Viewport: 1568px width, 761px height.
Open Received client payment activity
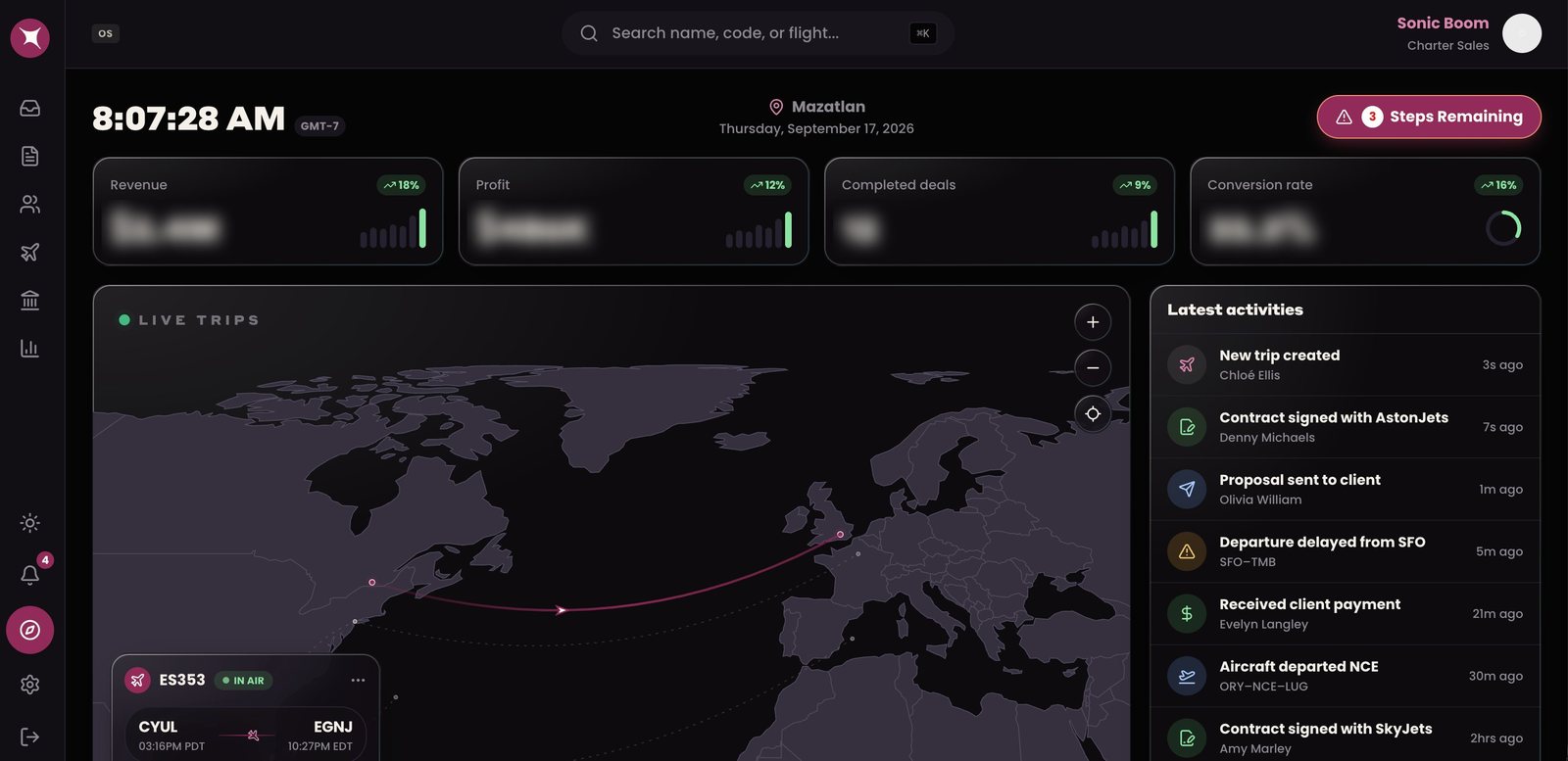pyautogui.click(x=1345, y=614)
